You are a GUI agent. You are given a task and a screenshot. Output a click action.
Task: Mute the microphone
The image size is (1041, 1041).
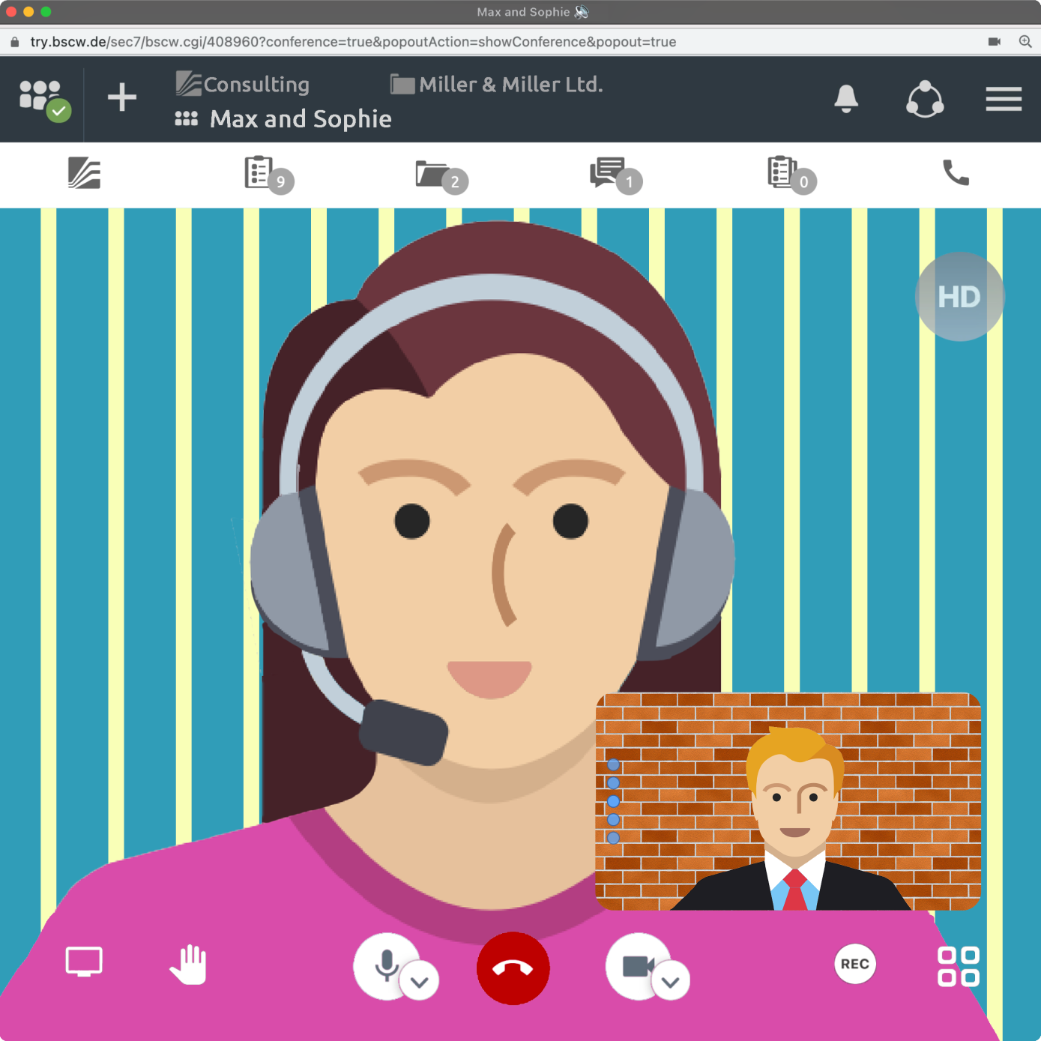tap(386, 966)
